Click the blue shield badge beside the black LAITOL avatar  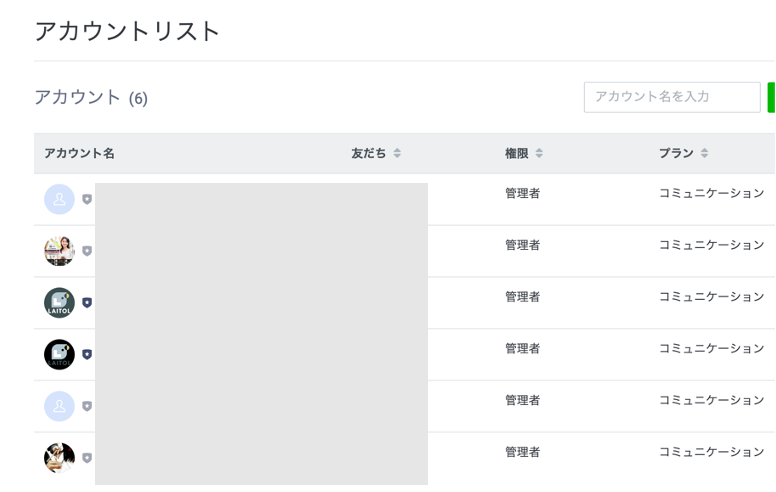pos(87,354)
